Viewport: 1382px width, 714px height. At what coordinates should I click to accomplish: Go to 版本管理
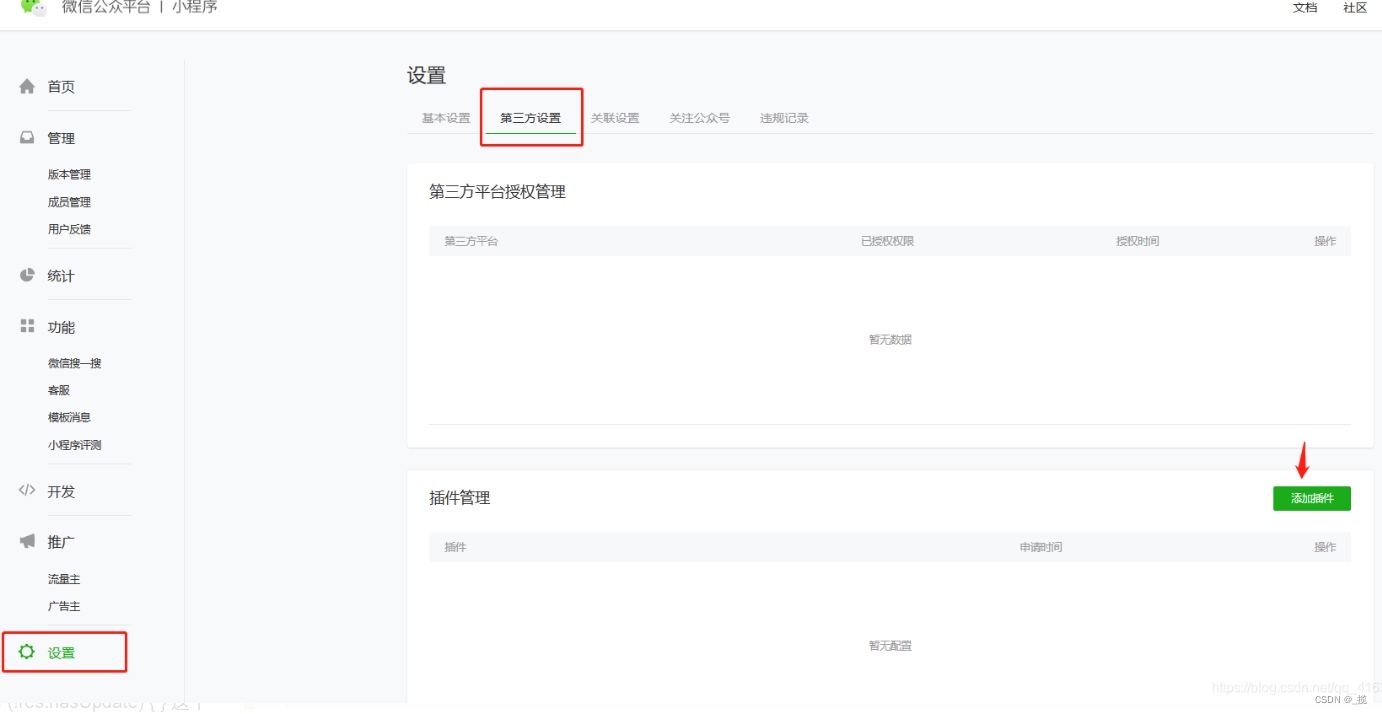click(69, 174)
